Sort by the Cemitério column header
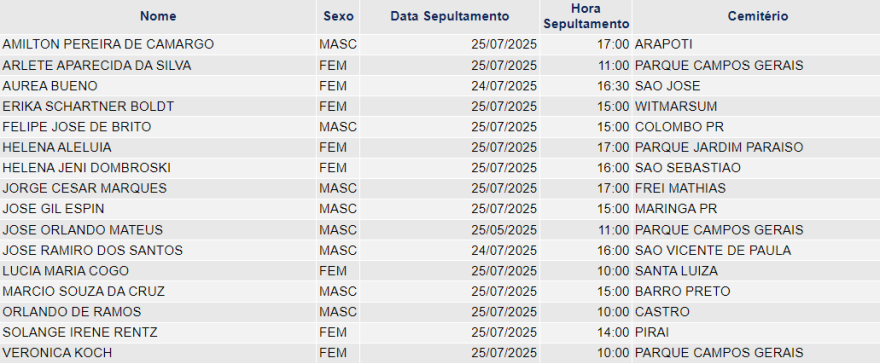Image resolution: width=880 pixels, height=364 pixels. click(758, 16)
